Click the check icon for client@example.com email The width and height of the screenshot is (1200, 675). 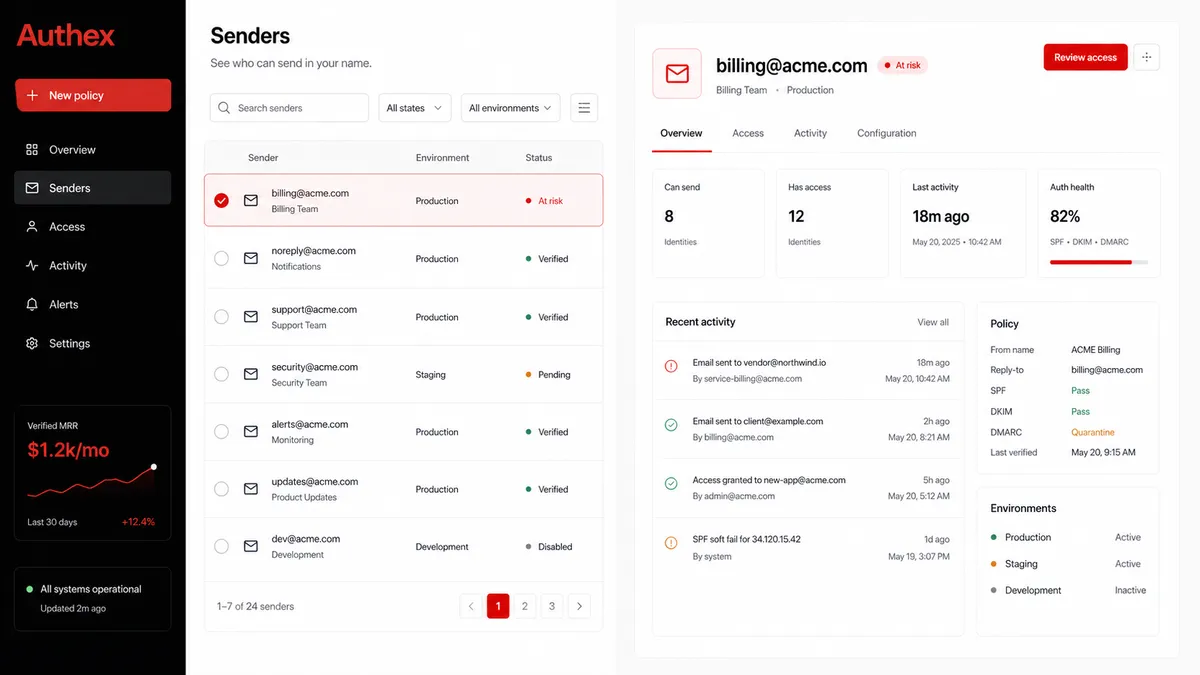pos(671,425)
